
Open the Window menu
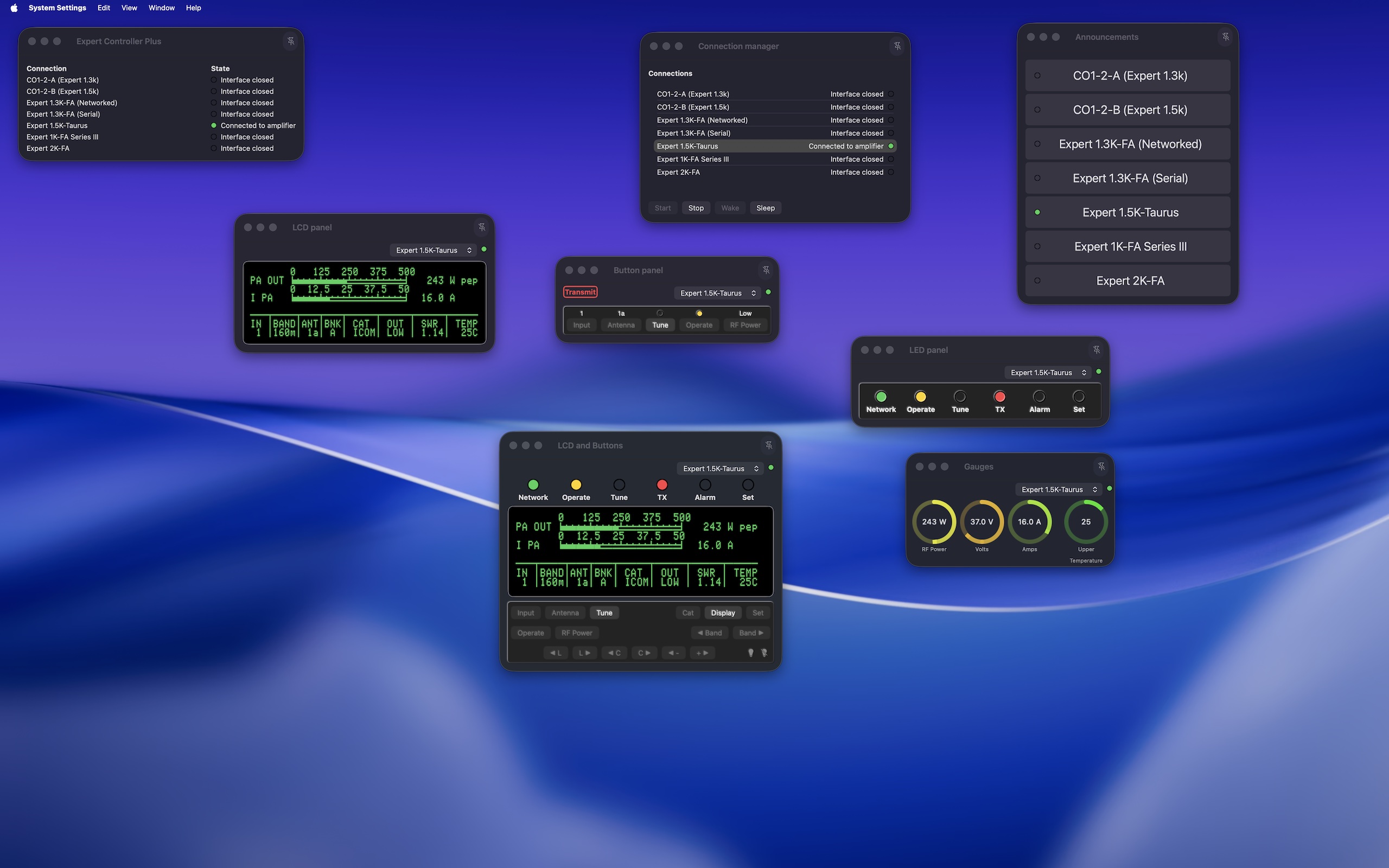[161, 8]
